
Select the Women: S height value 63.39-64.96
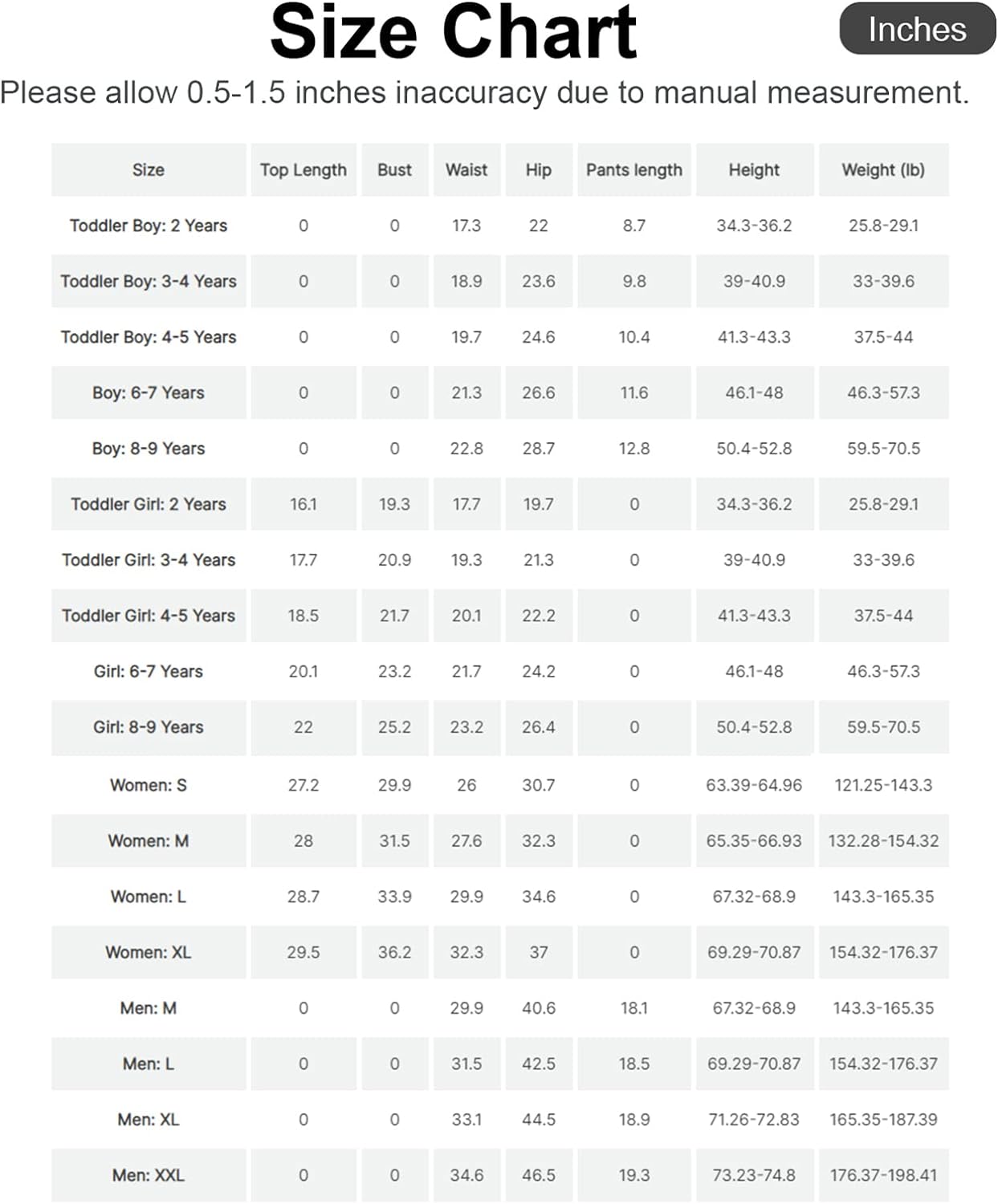[x=754, y=785]
